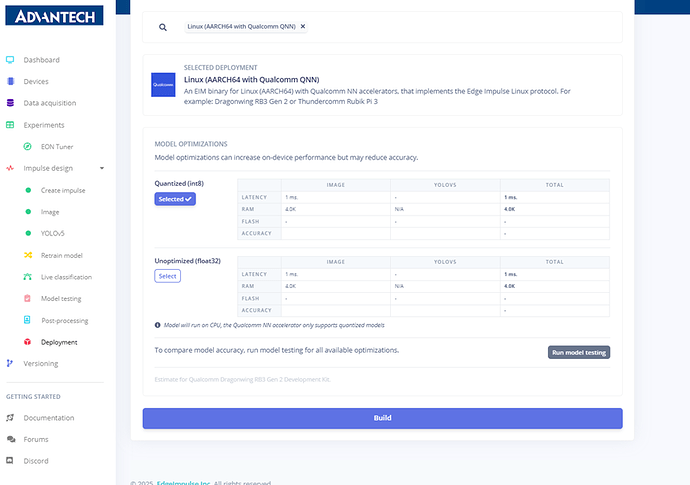
Task: Click the Live classification icon
Action: coord(27,277)
